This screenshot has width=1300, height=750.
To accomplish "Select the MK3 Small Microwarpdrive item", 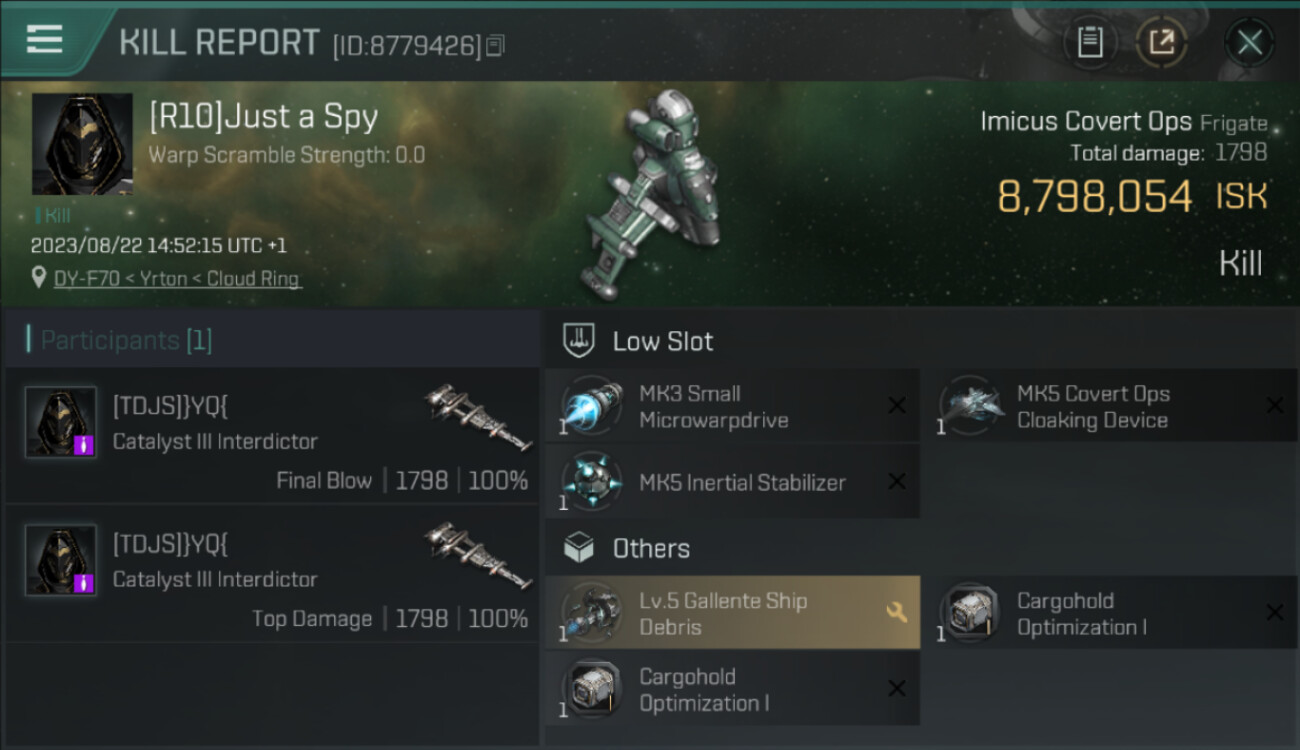I will [732, 406].
